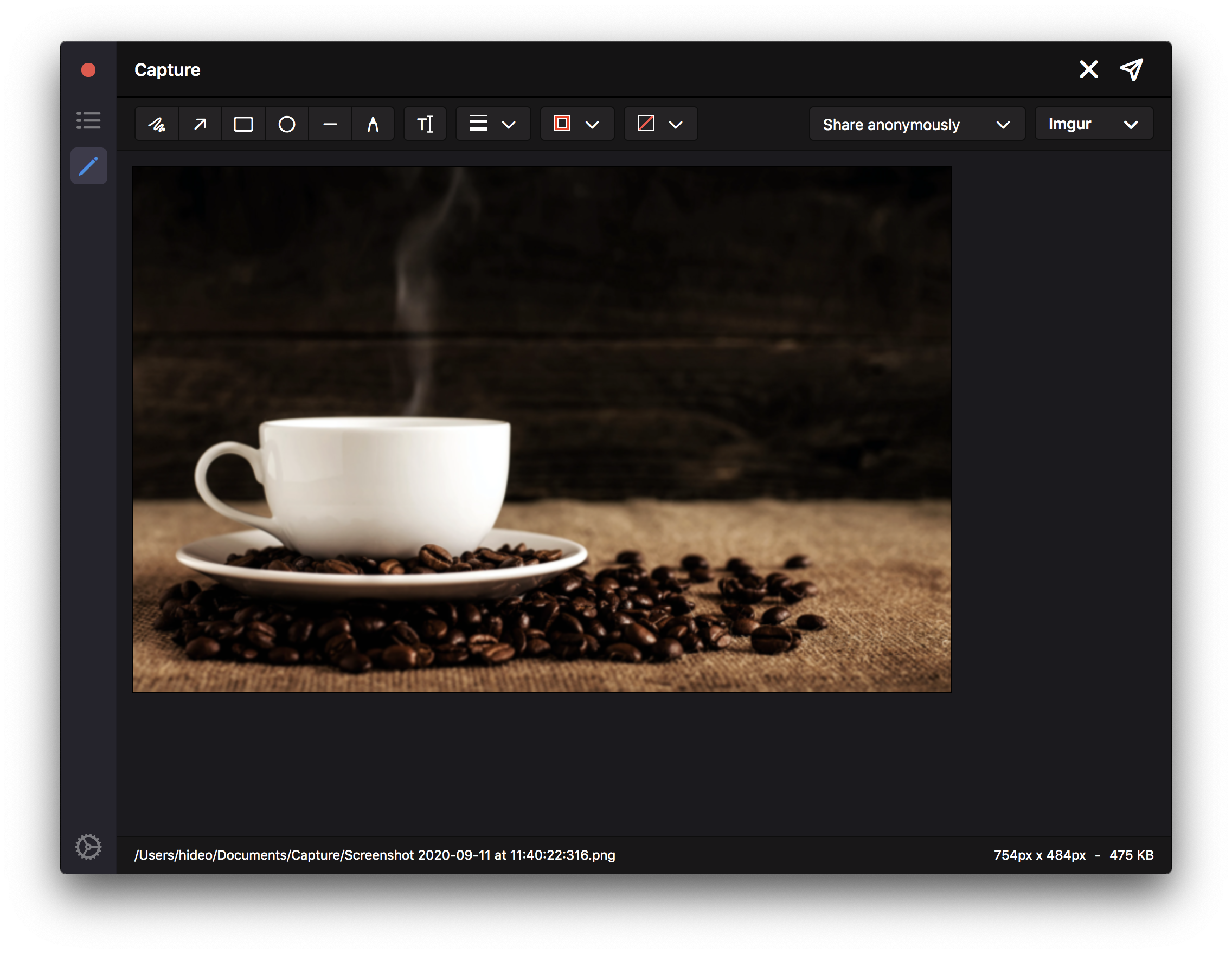
Task: Select the pen nib tool
Action: [373, 124]
